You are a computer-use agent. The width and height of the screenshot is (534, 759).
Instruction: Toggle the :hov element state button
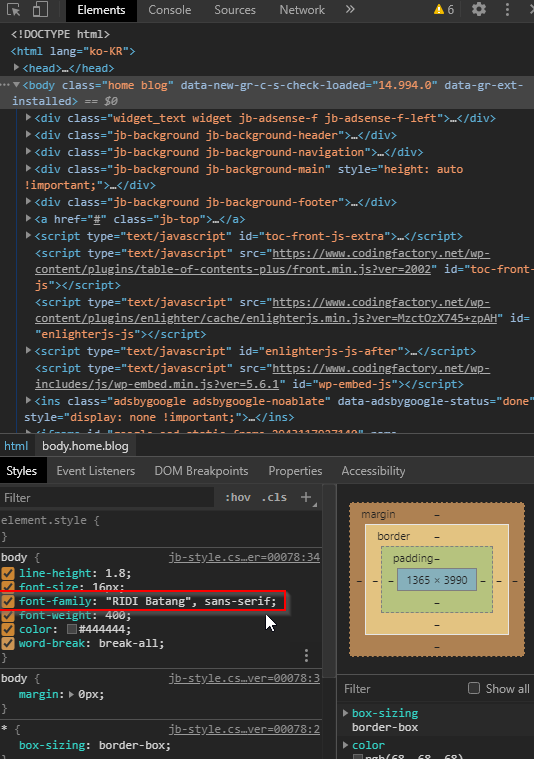(x=238, y=497)
